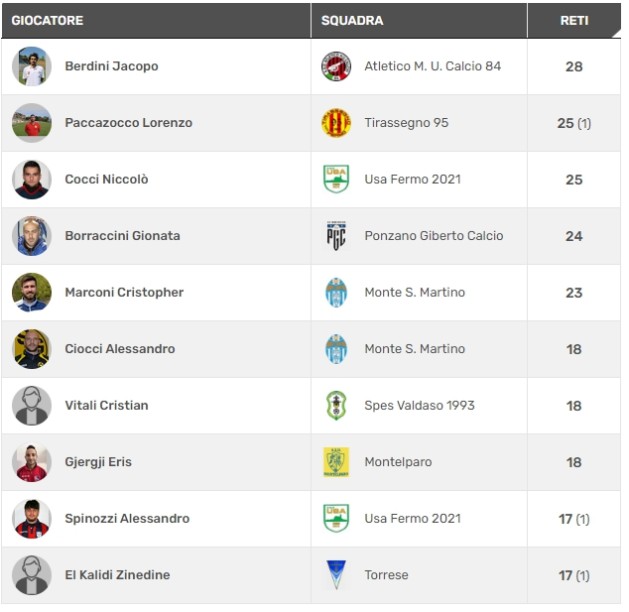Click Paccazocco Lorenzo's profile picture
Image resolution: width=629 pixels, height=612 pixels.
click(32, 123)
